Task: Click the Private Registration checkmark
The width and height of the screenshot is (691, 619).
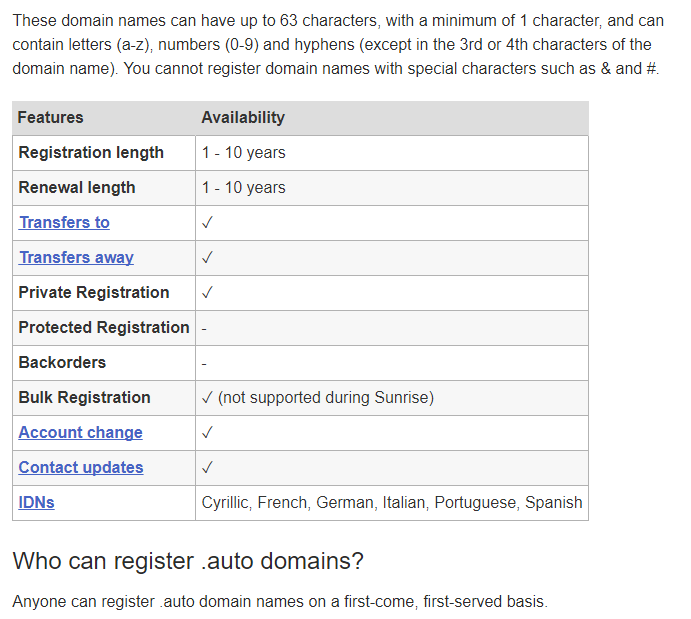Action: [207, 293]
